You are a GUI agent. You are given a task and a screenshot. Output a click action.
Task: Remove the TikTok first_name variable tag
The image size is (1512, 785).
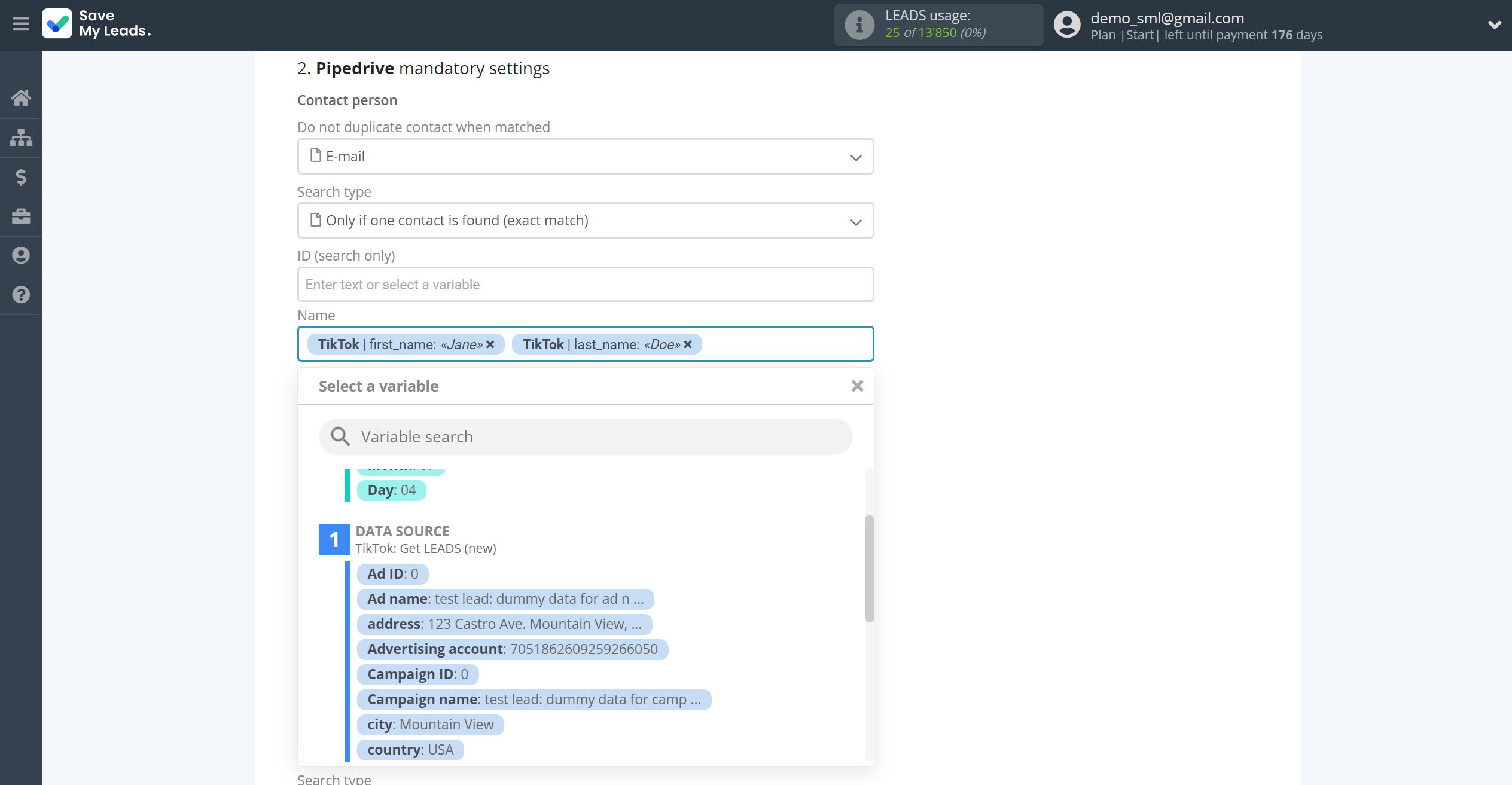click(490, 344)
